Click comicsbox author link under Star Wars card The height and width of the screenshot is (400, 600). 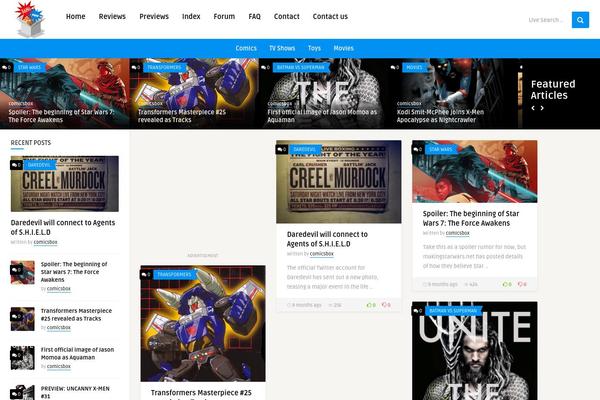tap(457, 233)
